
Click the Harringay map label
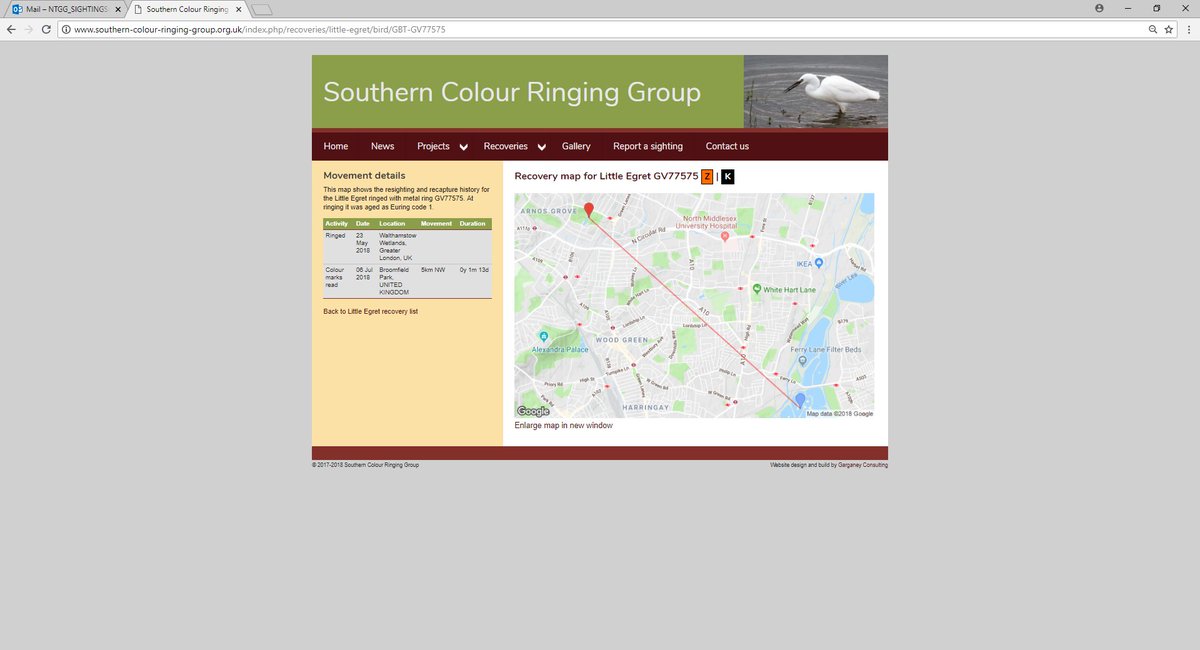tap(644, 408)
